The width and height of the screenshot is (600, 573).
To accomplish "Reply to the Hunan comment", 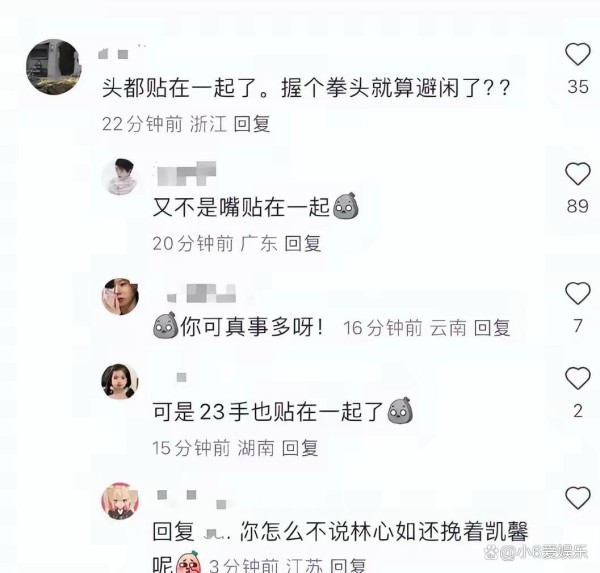I will [x=300, y=448].
